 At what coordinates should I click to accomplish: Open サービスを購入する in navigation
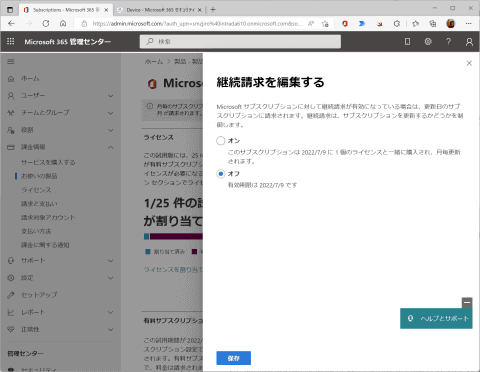pyautogui.click(x=48, y=162)
